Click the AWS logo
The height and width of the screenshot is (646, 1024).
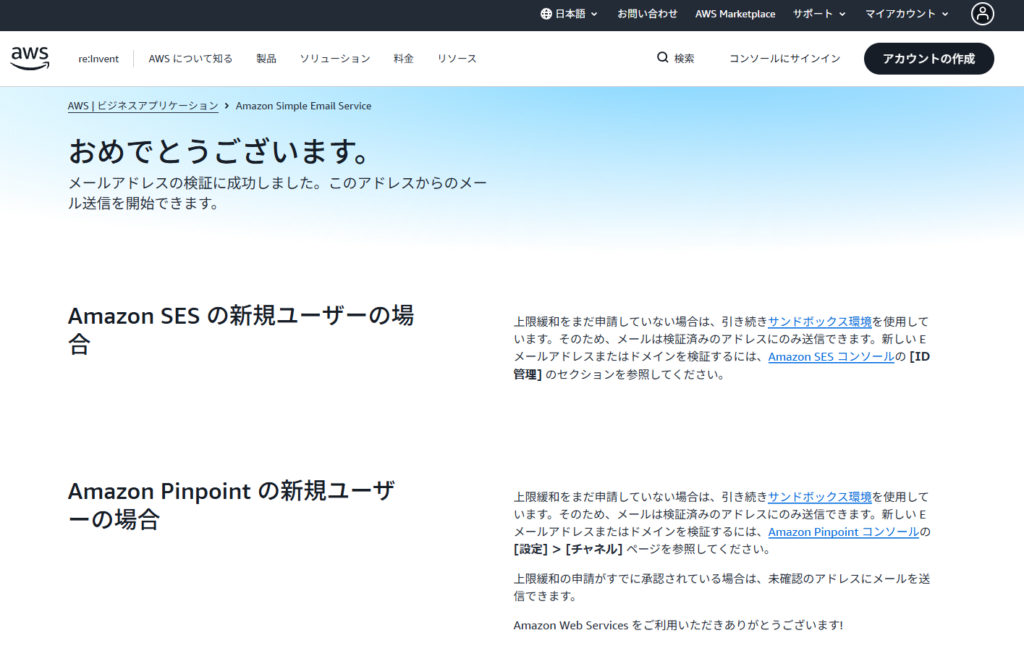(30, 58)
